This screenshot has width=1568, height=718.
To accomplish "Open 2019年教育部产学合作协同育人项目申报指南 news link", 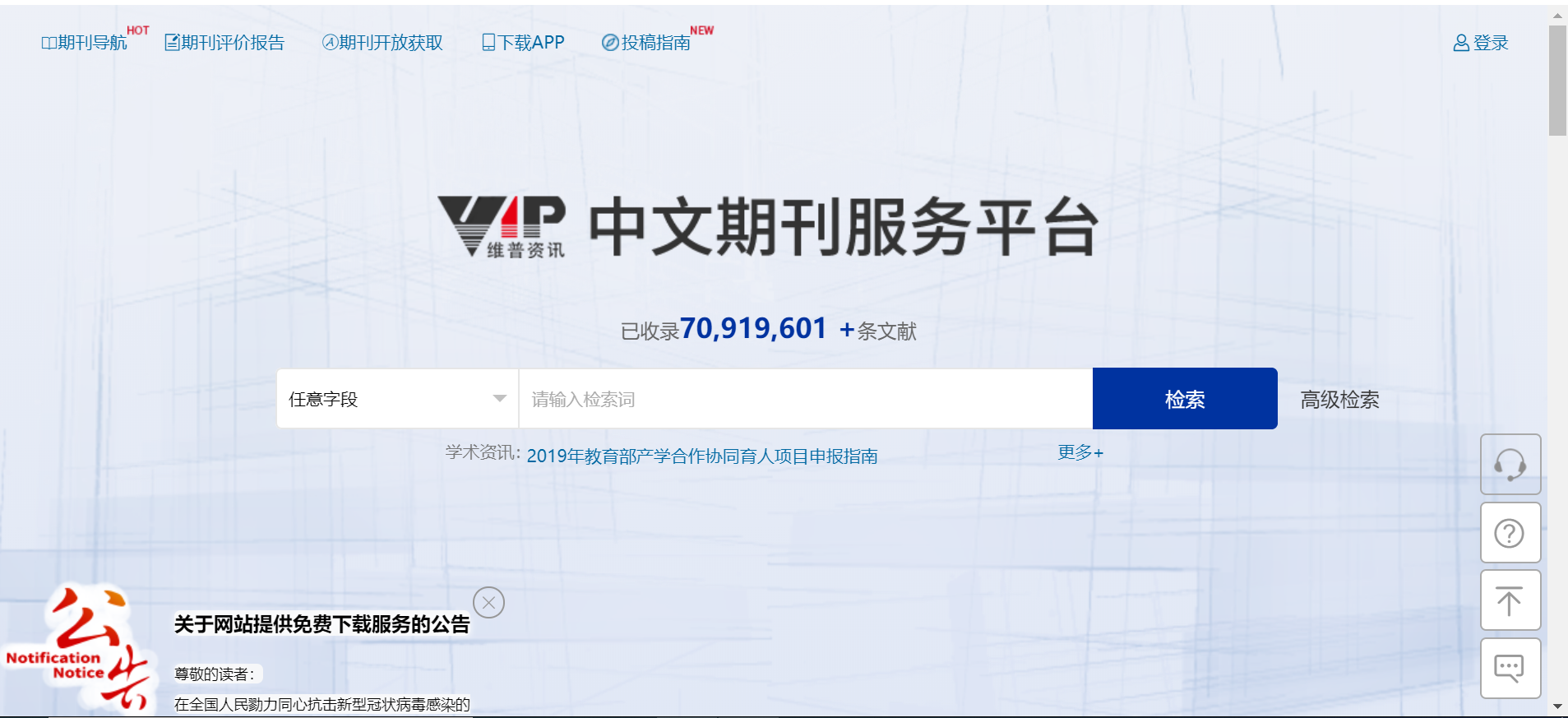I will coord(702,456).
